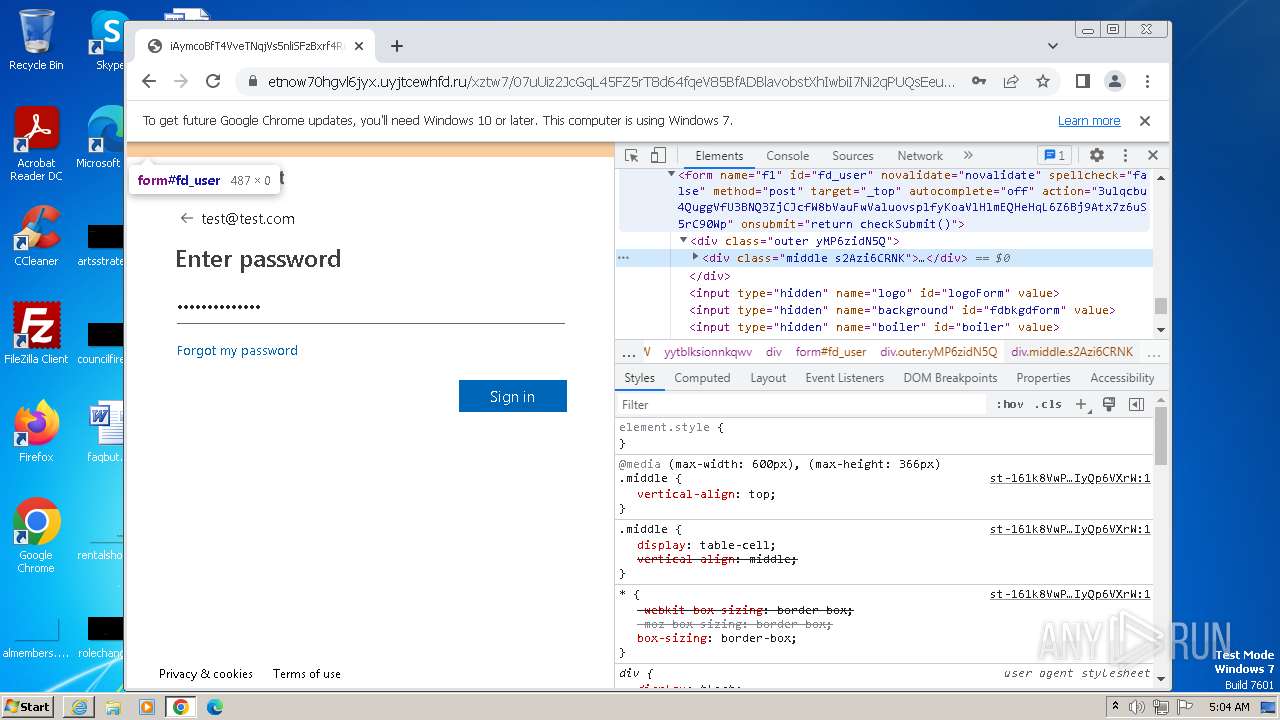Open Privacy & cookies link
The width and height of the screenshot is (1280, 720).
[206, 674]
